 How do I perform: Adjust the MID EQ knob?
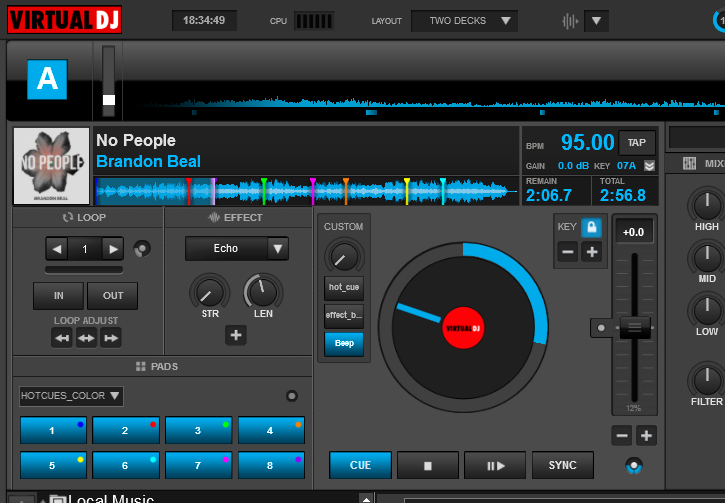[707, 257]
